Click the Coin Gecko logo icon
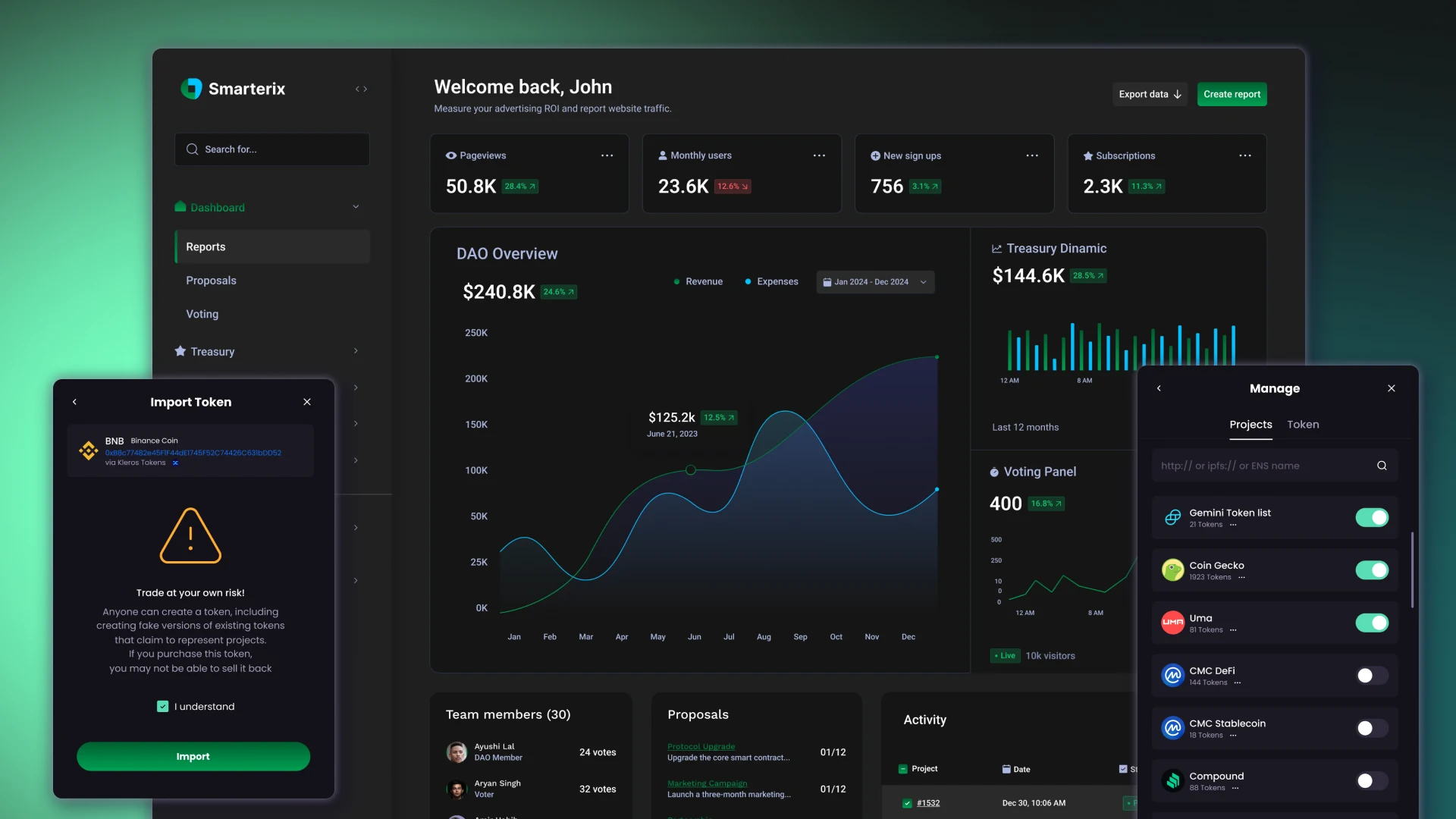 (1172, 570)
